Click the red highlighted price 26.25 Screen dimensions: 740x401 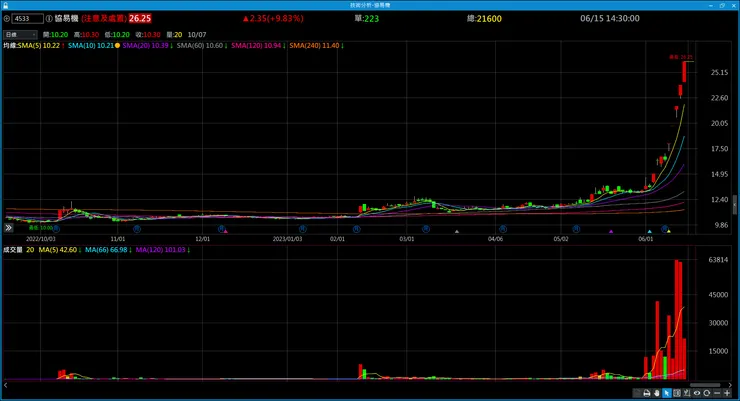point(140,18)
